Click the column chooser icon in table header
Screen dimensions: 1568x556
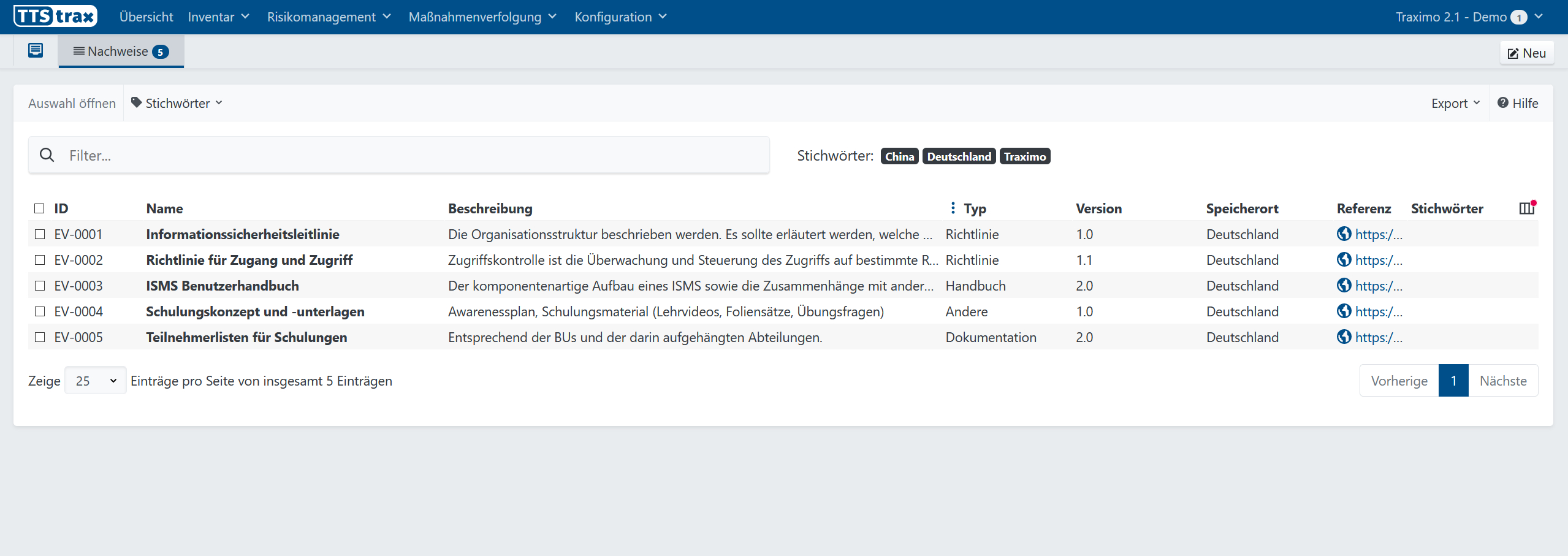[x=1527, y=208]
